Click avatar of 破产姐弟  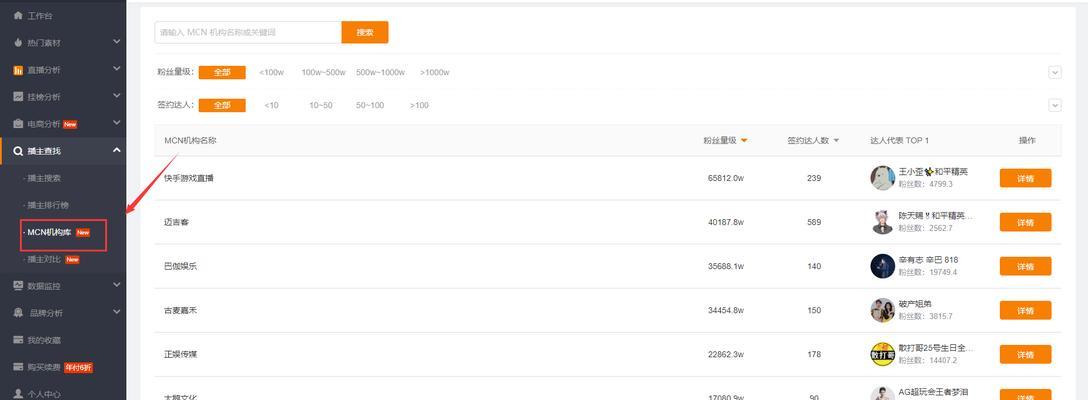[883, 310]
